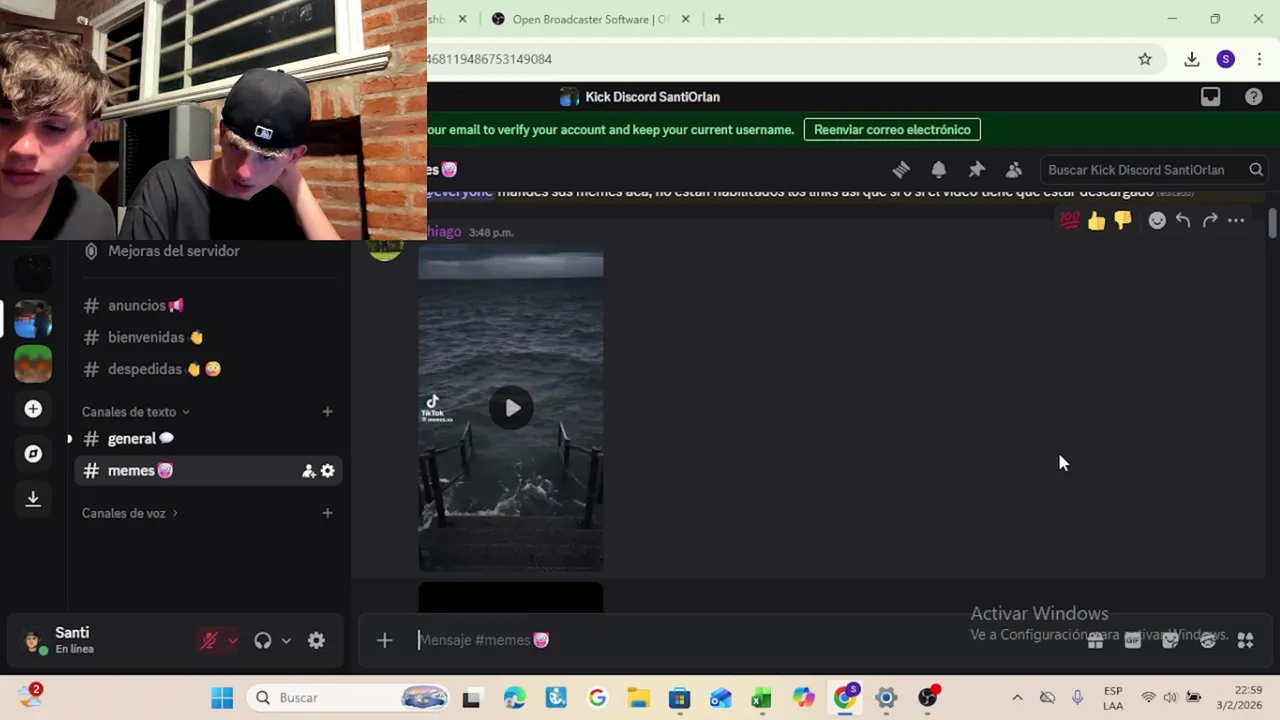Open user settings gear icon
Viewport: 1280px width, 720px height.
click(316, 641)
